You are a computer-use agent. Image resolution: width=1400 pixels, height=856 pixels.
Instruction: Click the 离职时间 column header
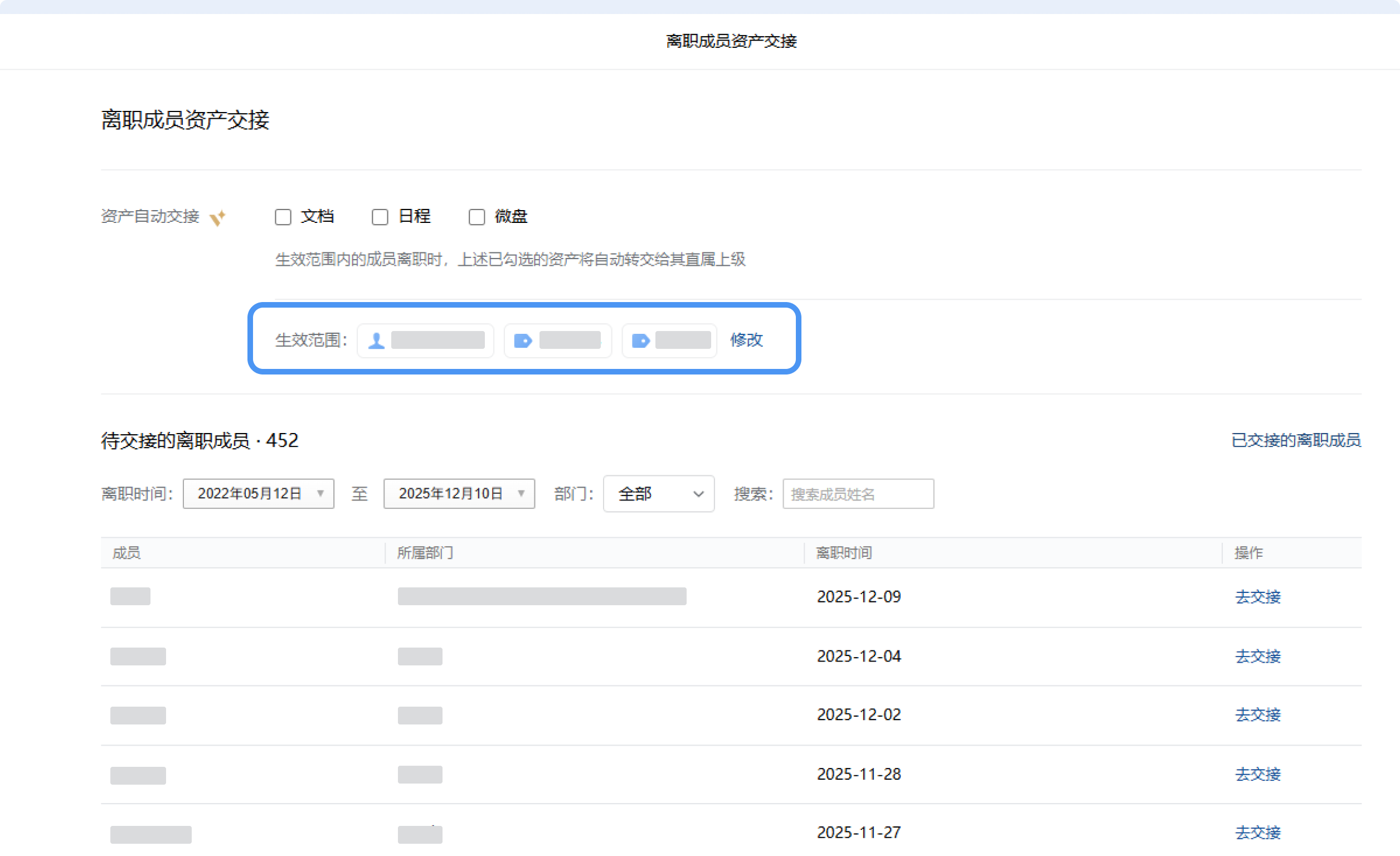click(844, 553)
